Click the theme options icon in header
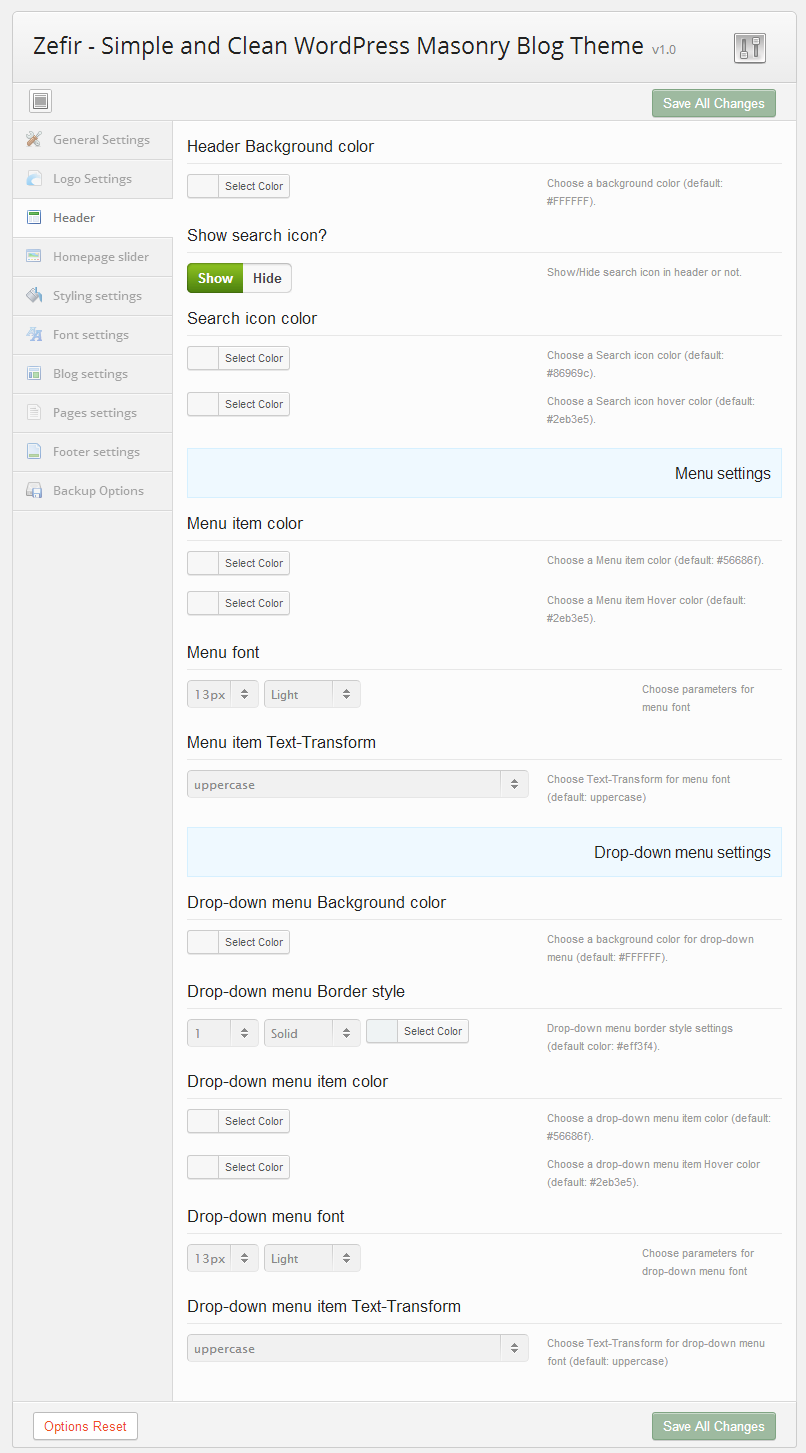The height and width of the screenshot is (1453, 806). pyautogui.click(x=749, y=48)
